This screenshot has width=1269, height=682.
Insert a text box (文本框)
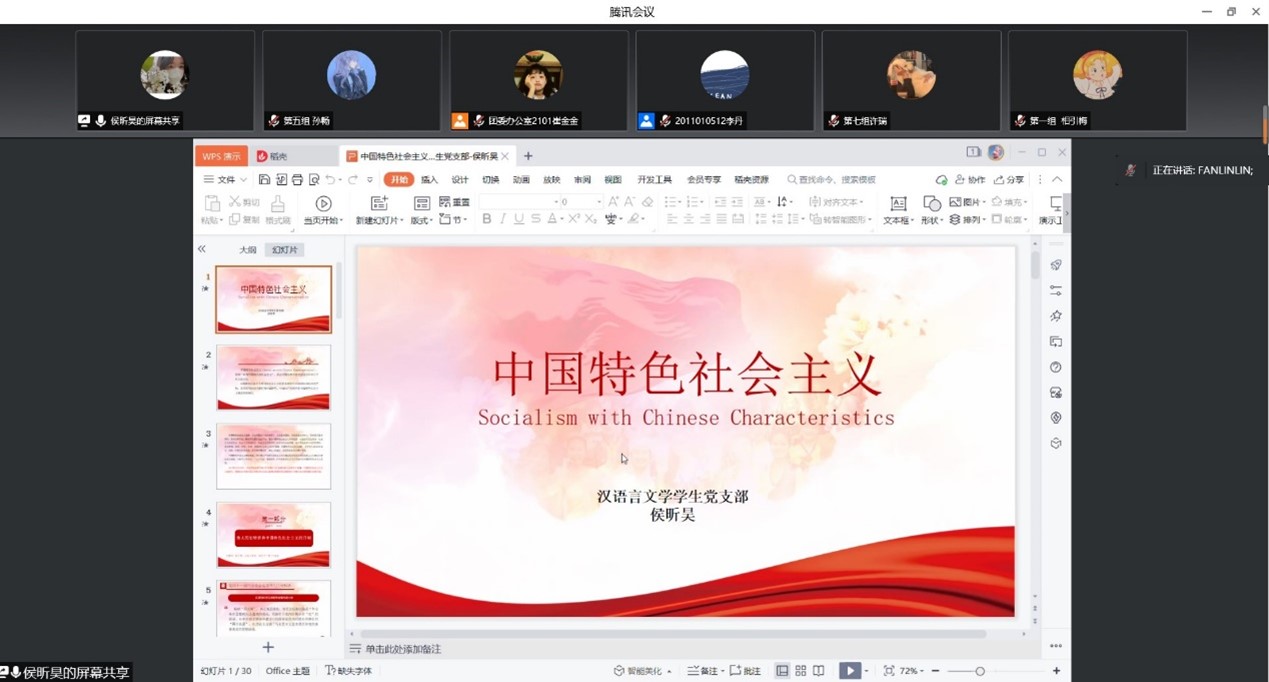pyautogui.click(x=898, y=204)
